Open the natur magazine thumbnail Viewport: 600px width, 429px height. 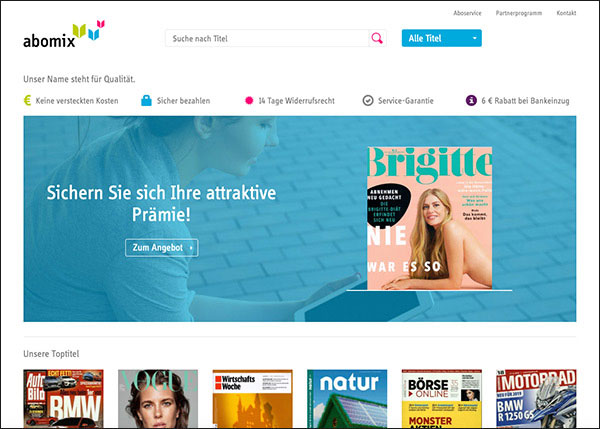click(x=347, y=398)
